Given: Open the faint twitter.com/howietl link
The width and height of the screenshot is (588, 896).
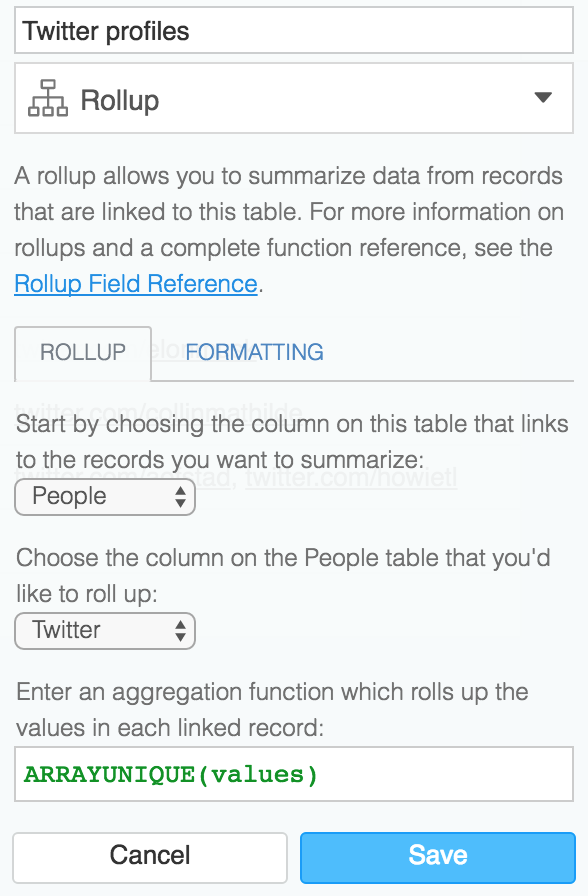Looking at the screenshot, I should (x=351, y=477).
